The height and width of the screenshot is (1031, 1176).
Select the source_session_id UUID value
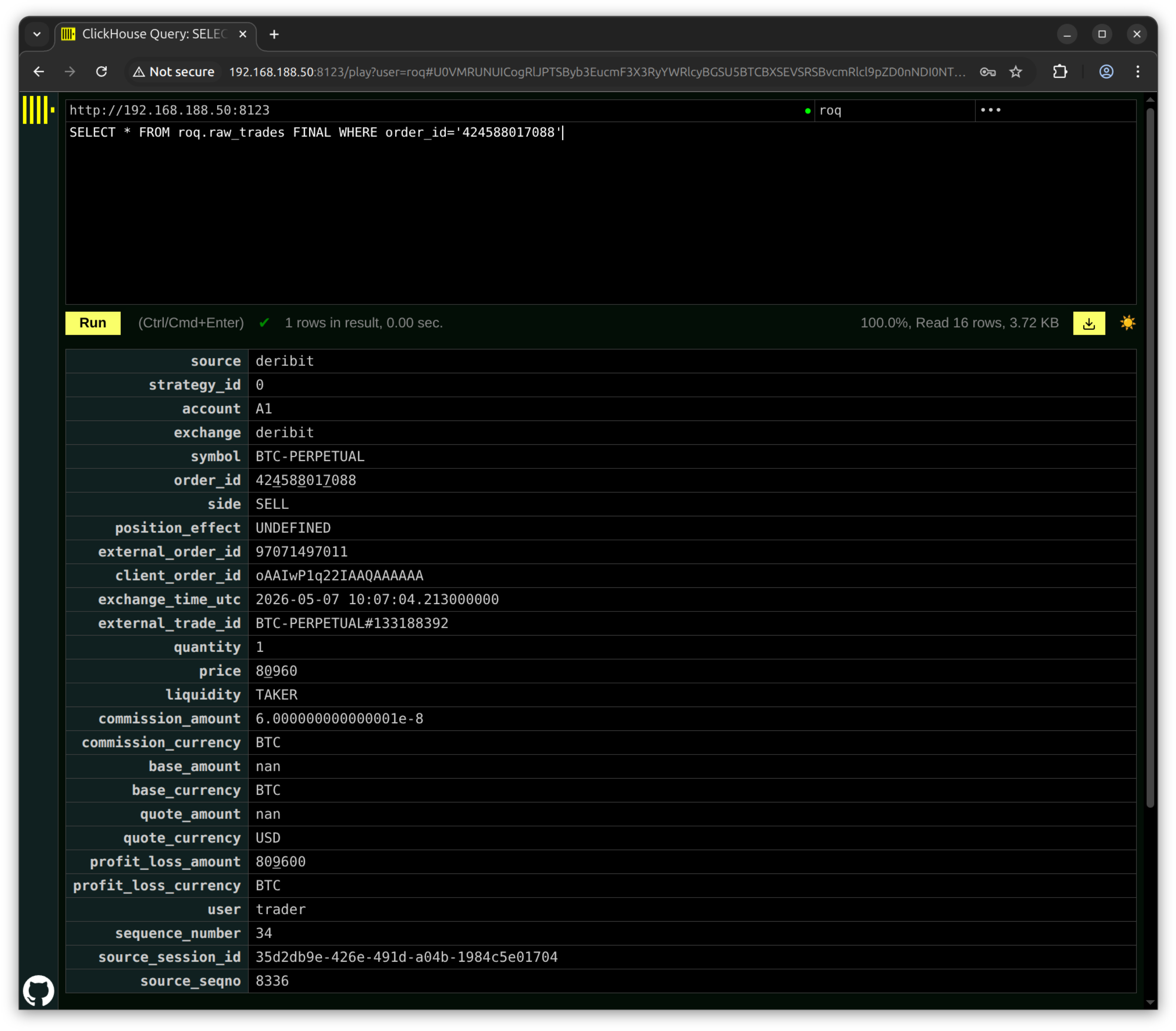[407, 957]
